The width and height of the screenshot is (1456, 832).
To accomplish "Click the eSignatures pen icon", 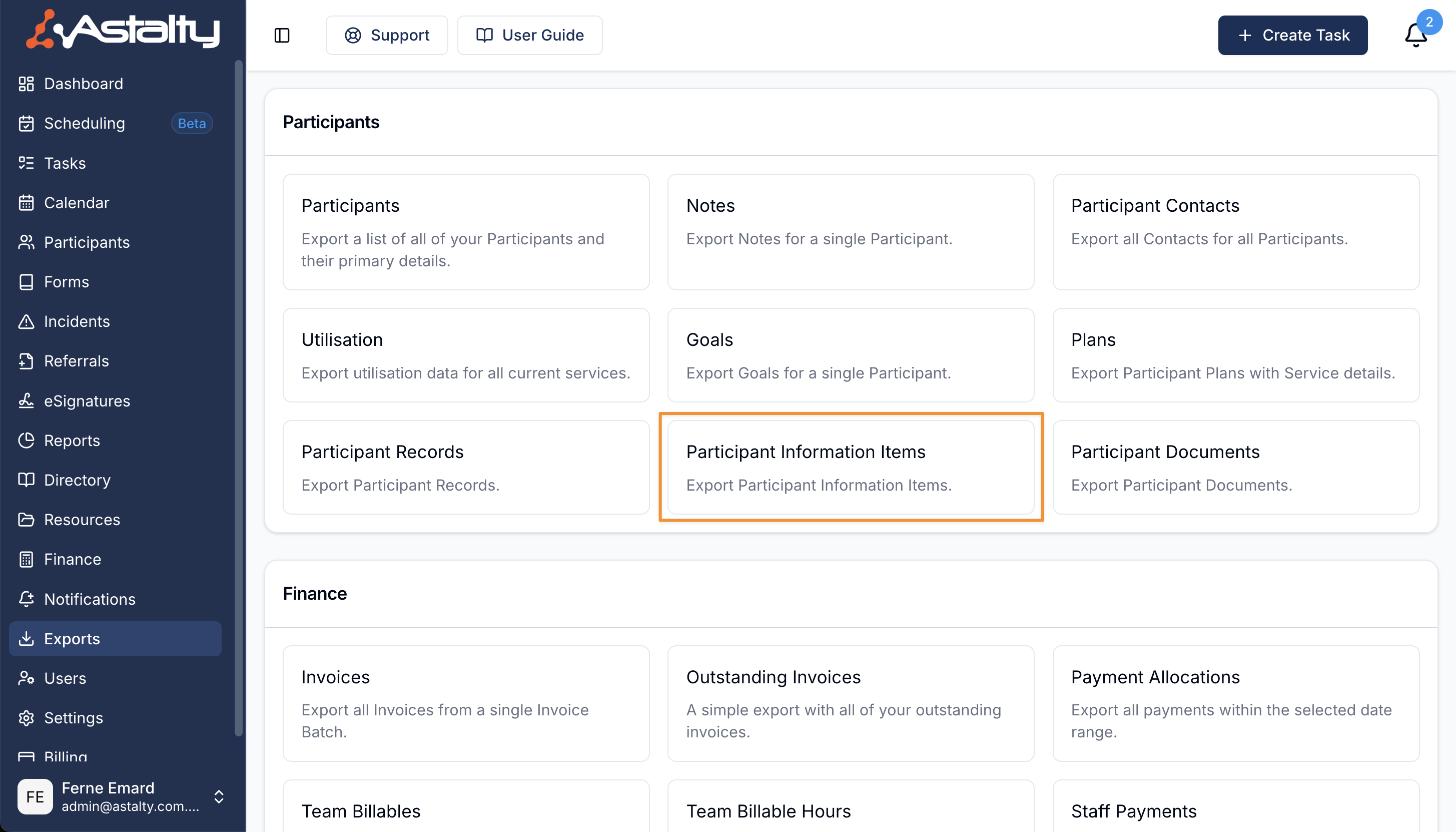I will 26,401.
